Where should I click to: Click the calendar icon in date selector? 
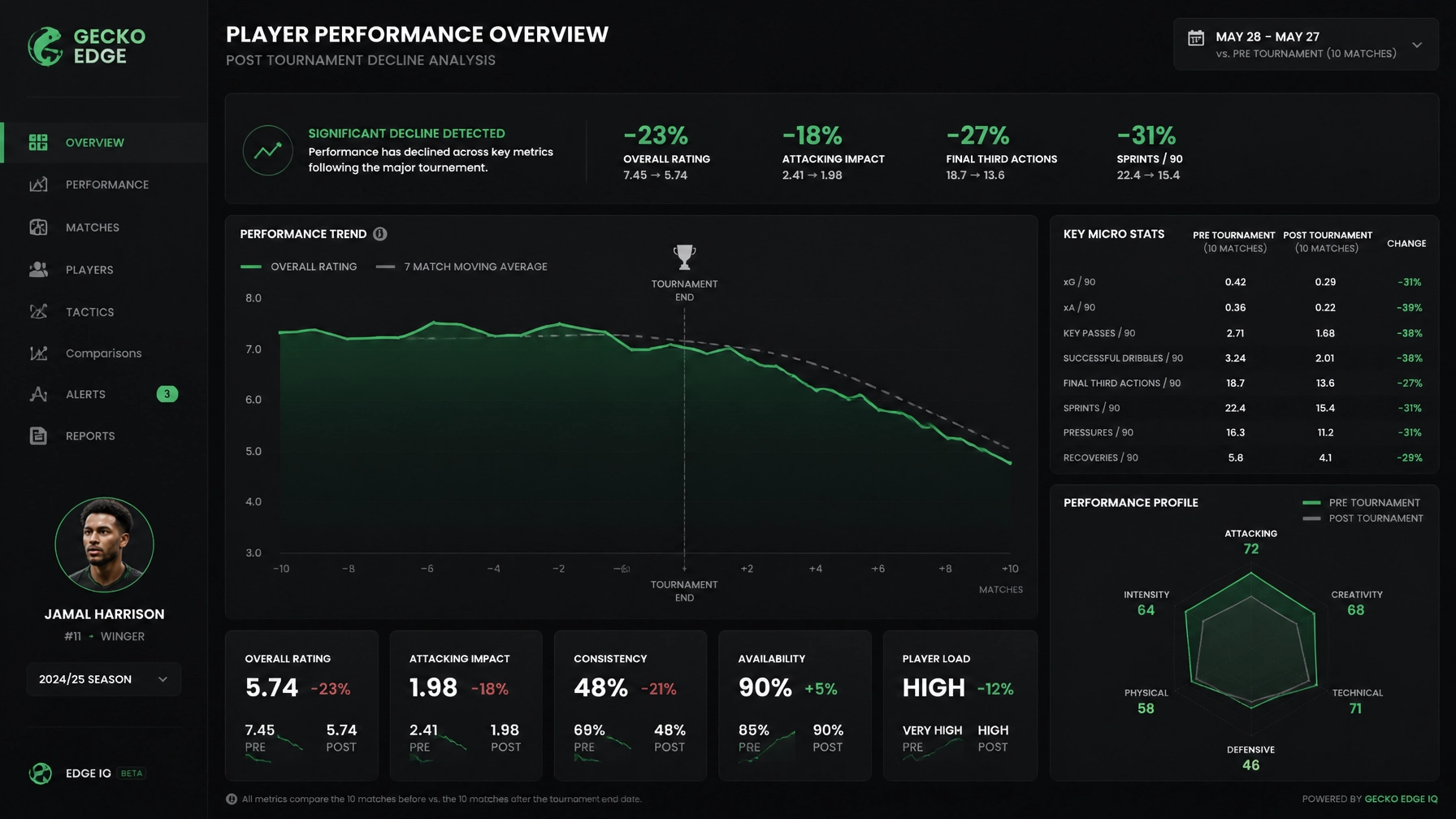coord(1196,37)
